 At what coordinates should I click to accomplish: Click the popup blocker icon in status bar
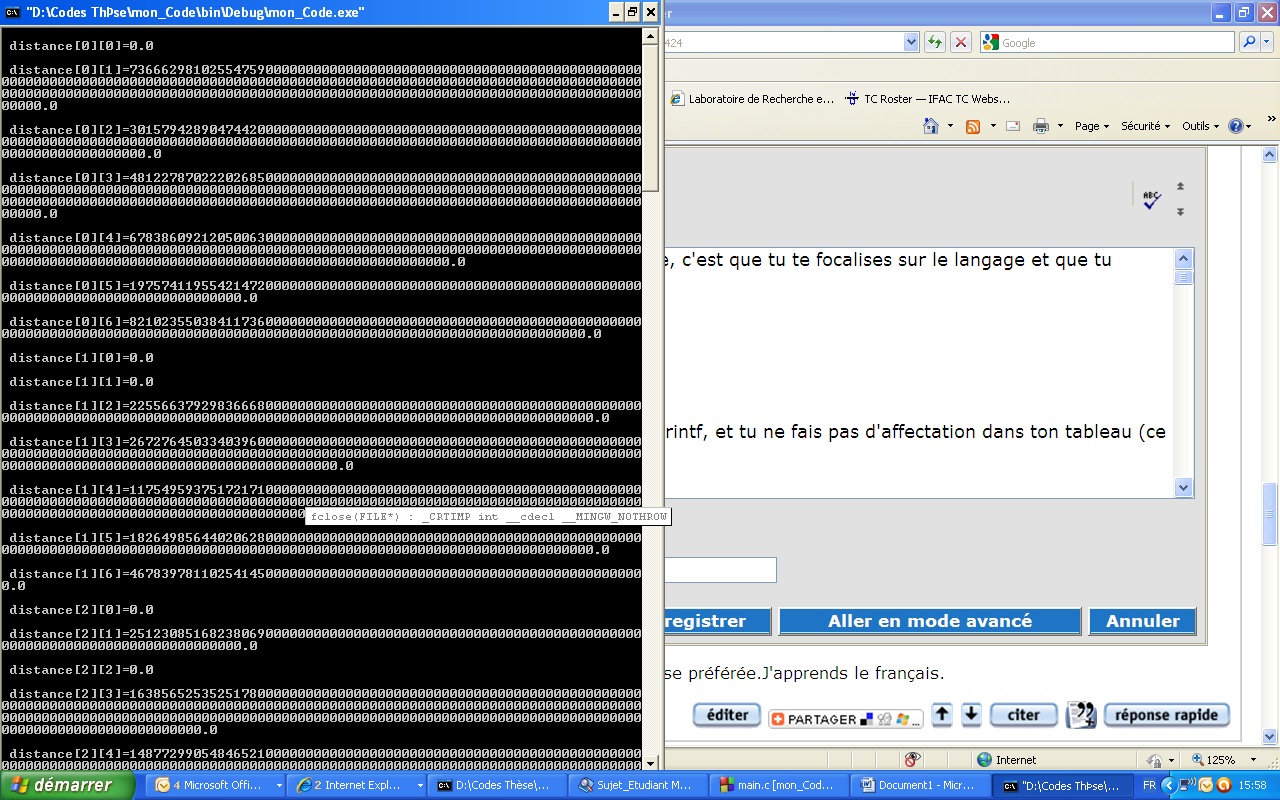[x=911, y=760]
